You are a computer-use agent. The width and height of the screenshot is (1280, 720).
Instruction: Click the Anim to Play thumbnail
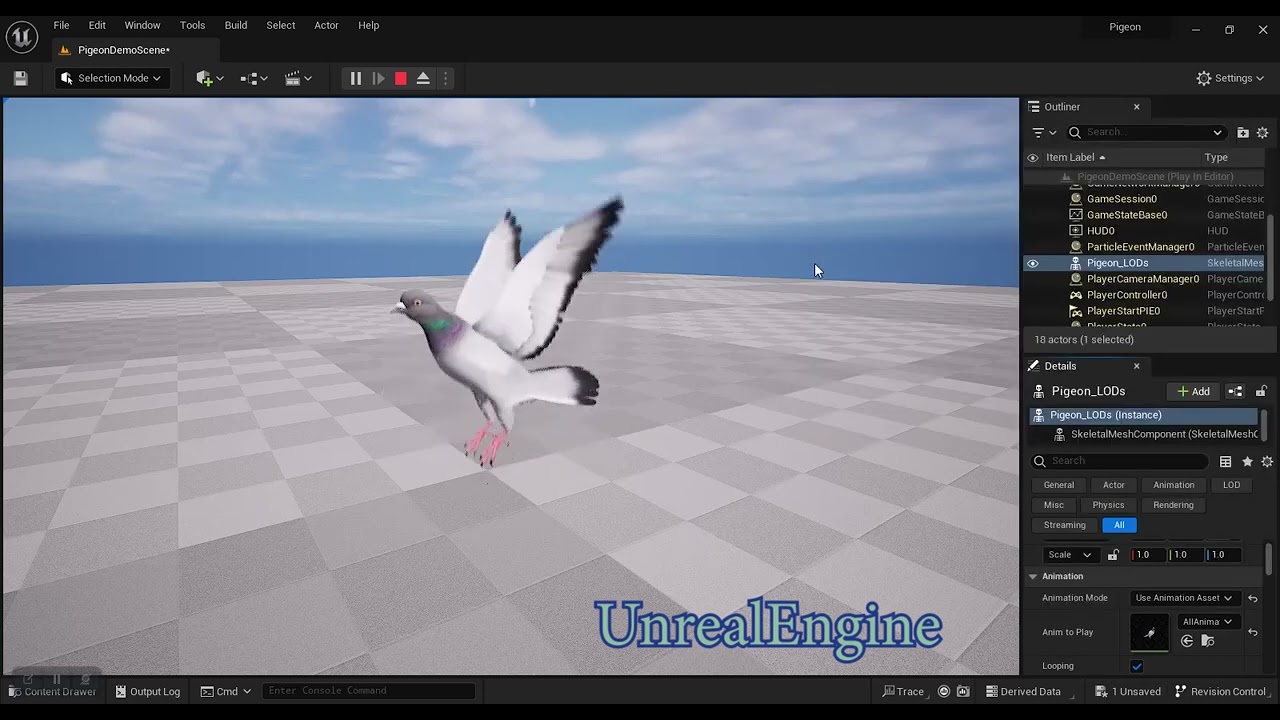coord(1149,632)
